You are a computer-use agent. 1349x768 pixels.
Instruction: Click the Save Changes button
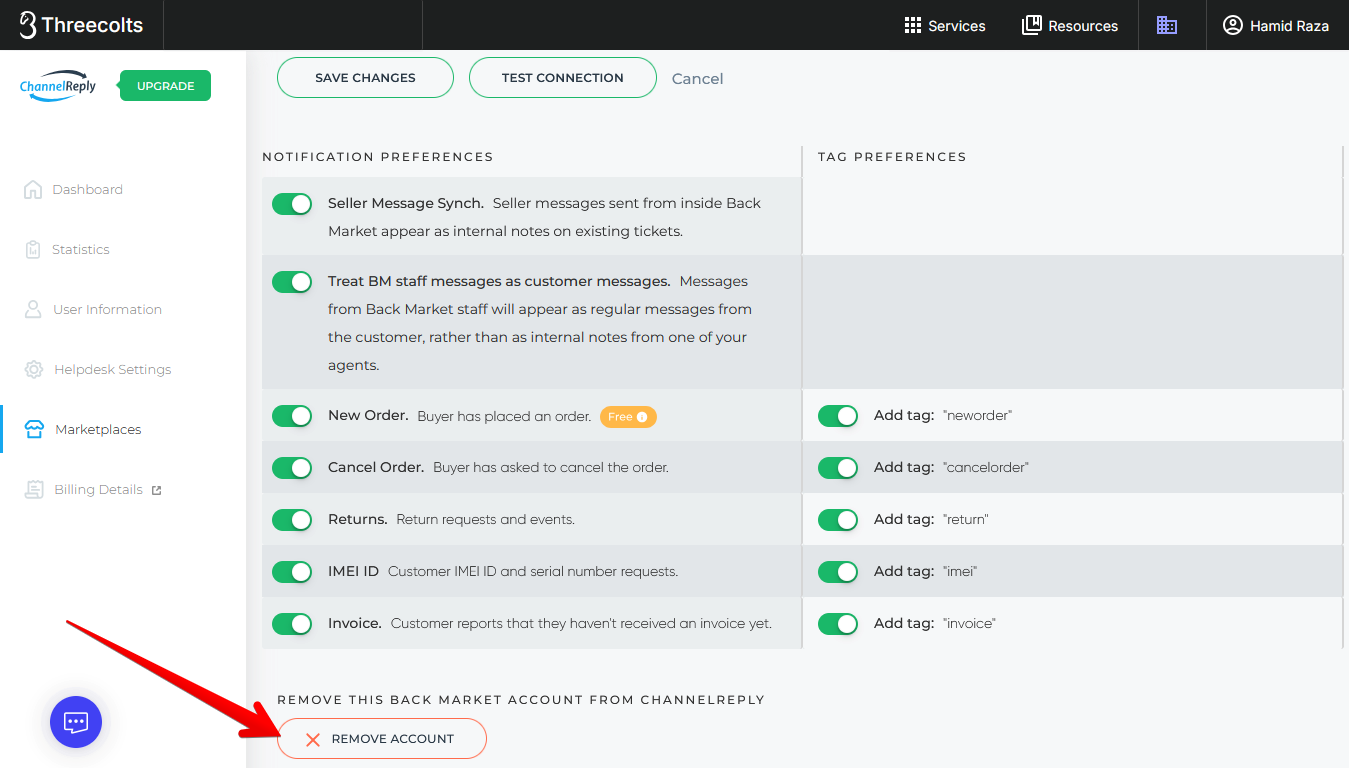click(x=365, y=78)
